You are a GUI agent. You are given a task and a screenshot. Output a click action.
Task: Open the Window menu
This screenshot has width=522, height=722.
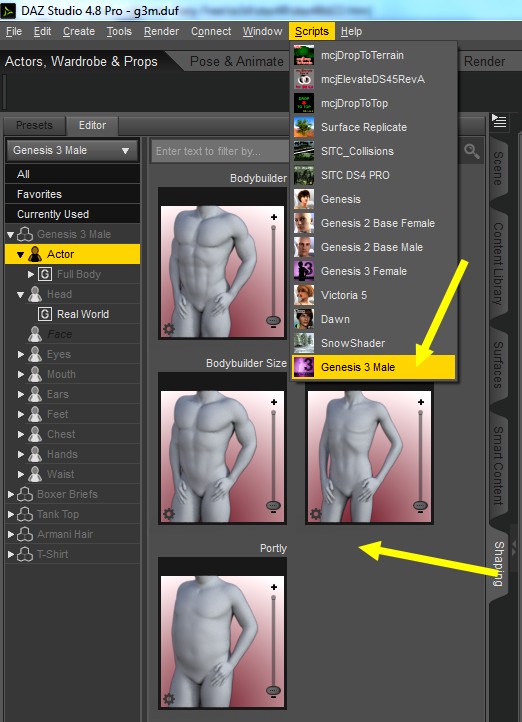(x=262, y=31)
